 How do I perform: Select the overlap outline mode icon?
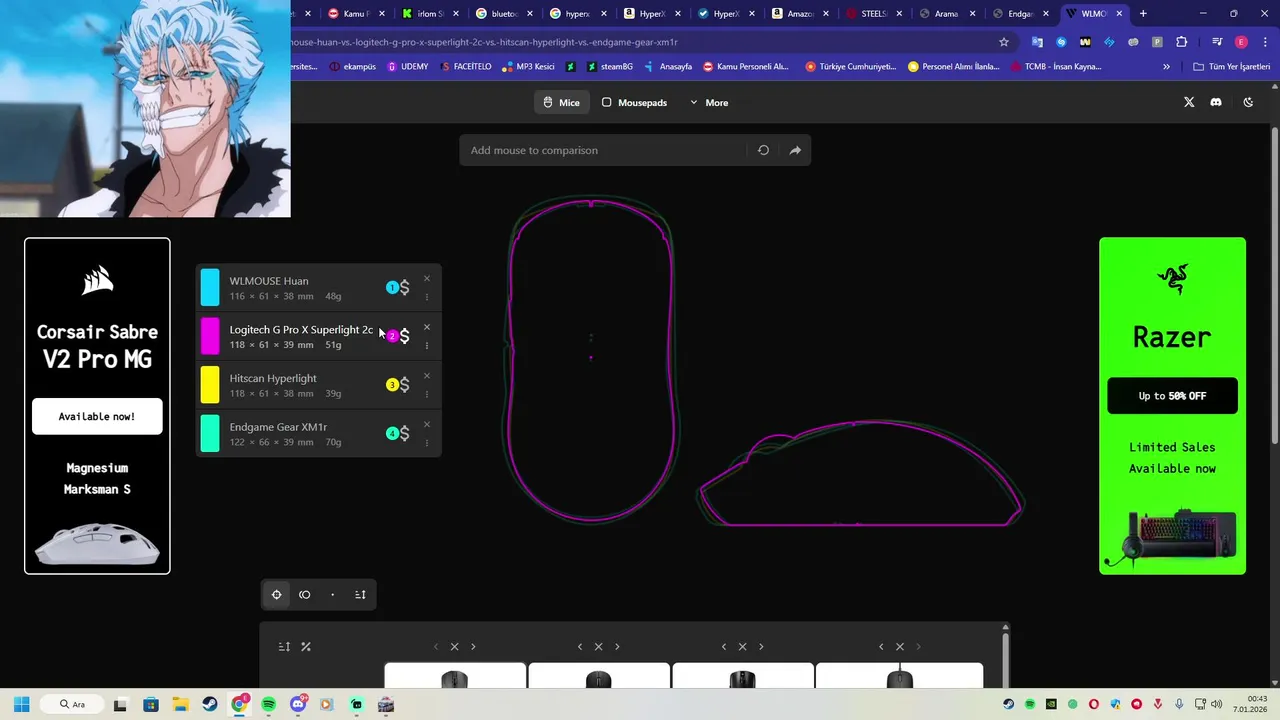305,595
